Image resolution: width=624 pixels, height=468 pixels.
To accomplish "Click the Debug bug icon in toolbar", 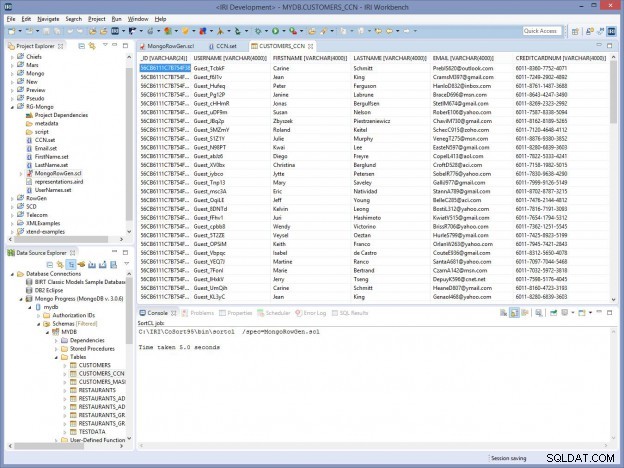I will [258, 31].
